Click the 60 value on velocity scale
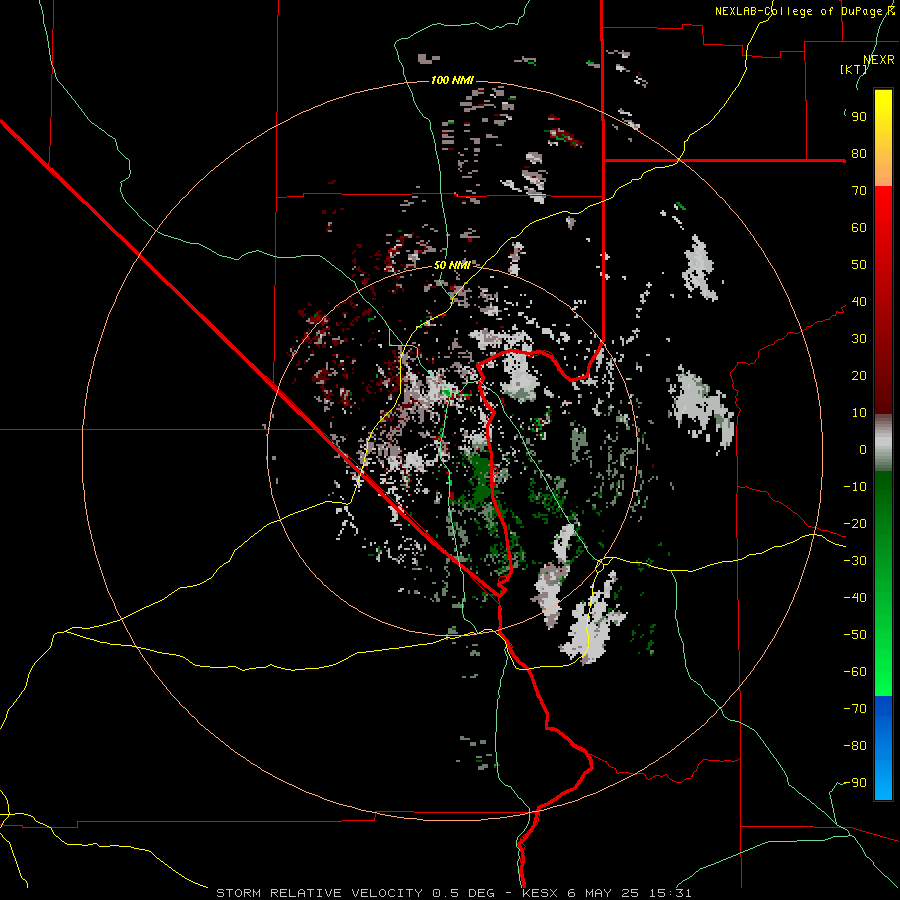 859,228
